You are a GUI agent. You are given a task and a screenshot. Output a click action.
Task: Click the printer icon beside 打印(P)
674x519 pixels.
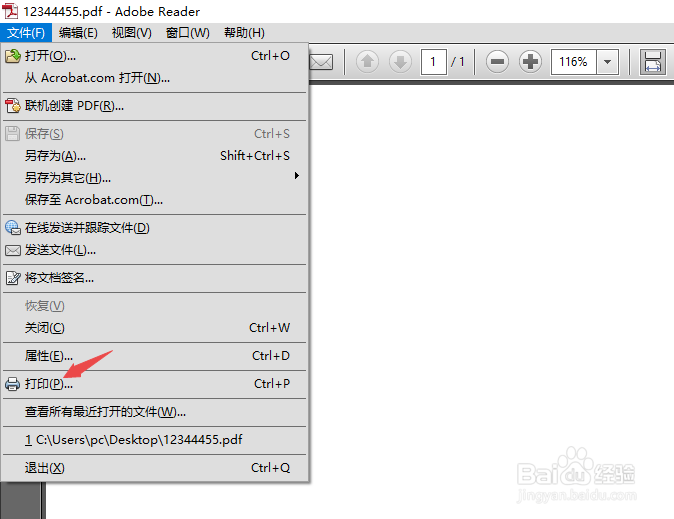click(x=12, y=384)
